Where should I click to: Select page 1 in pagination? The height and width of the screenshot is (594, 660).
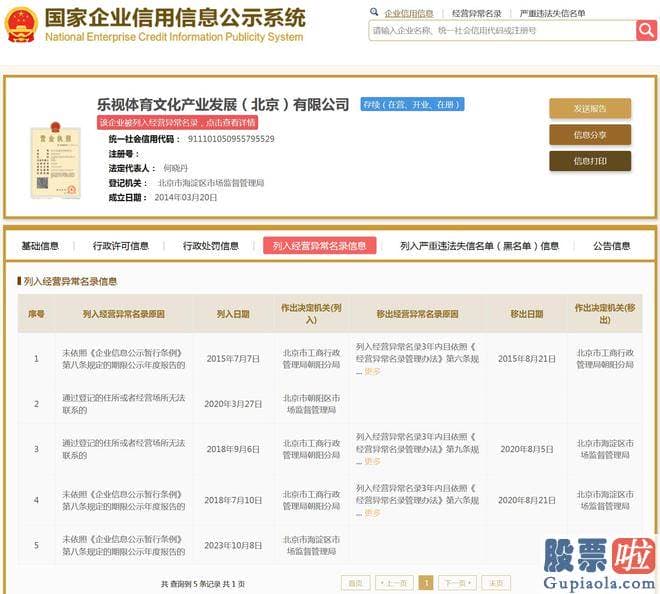click(x=426, y=583)
